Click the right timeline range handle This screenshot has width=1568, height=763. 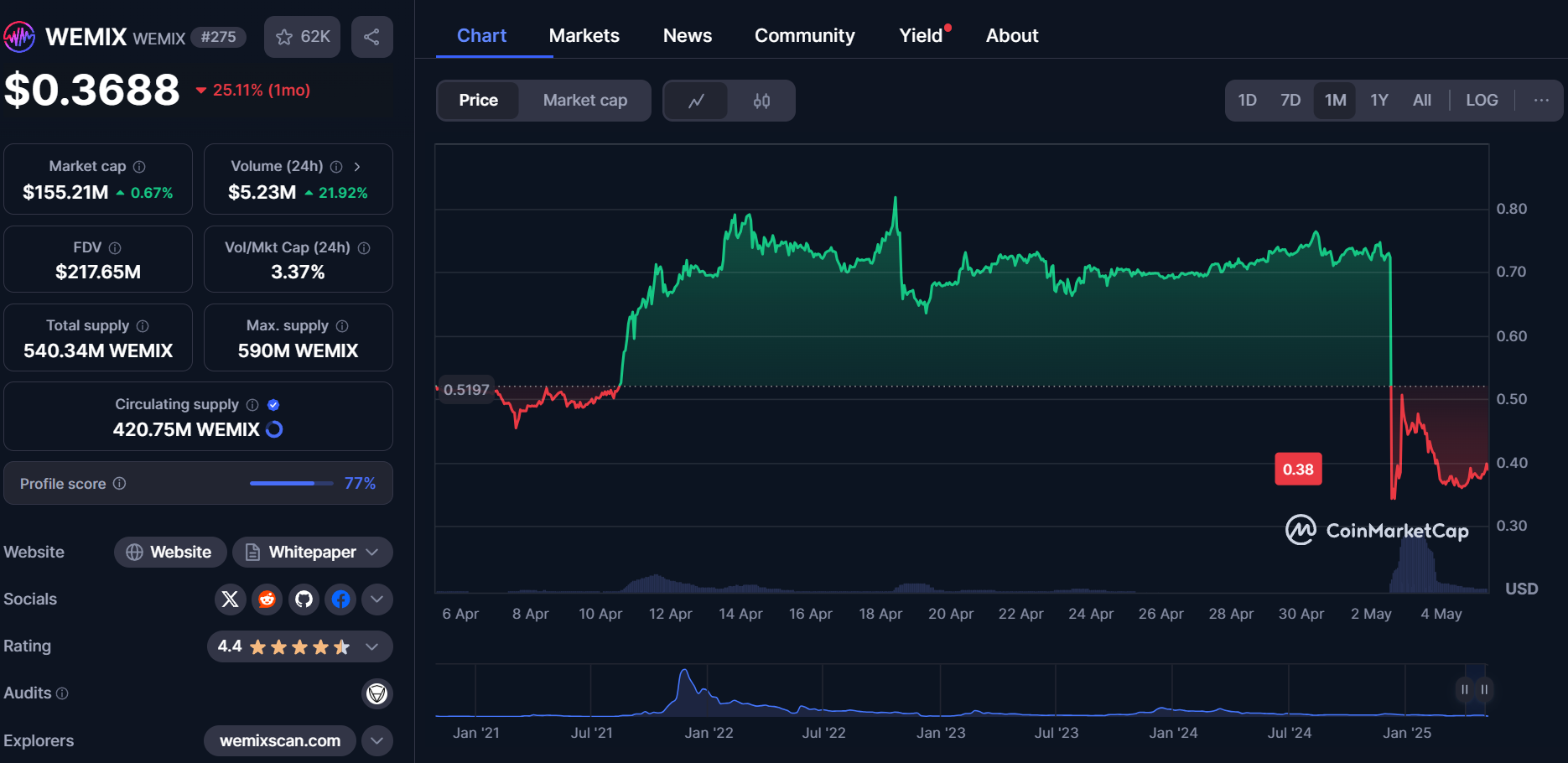[x=1484, y=689]
